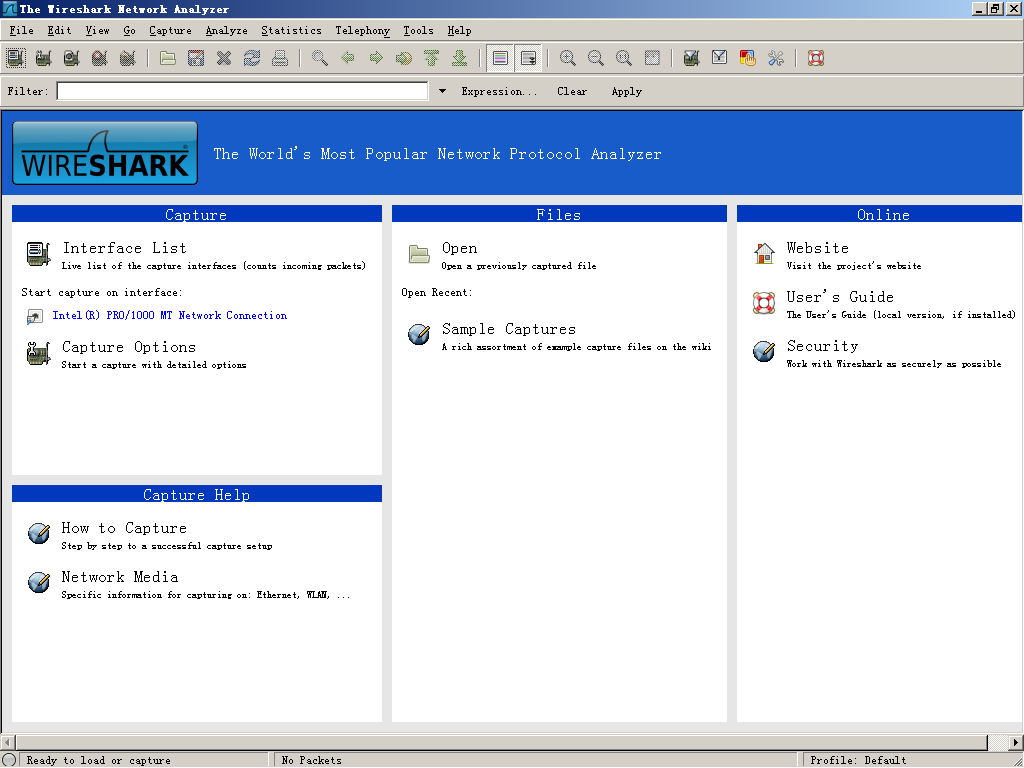Click the list capture interfaces toolbar icon
This screenshot has width=1024, height=768.
tap(16, 58)
